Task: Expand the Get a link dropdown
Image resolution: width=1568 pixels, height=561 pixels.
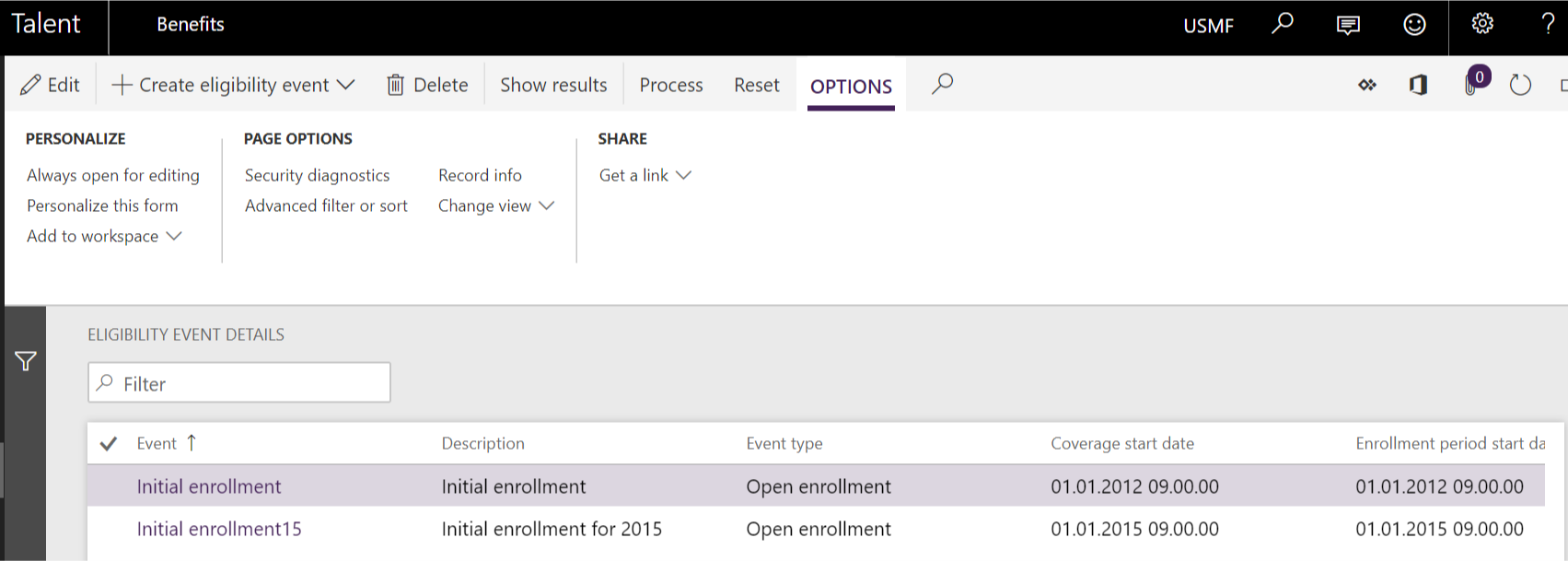Action: 645,175
